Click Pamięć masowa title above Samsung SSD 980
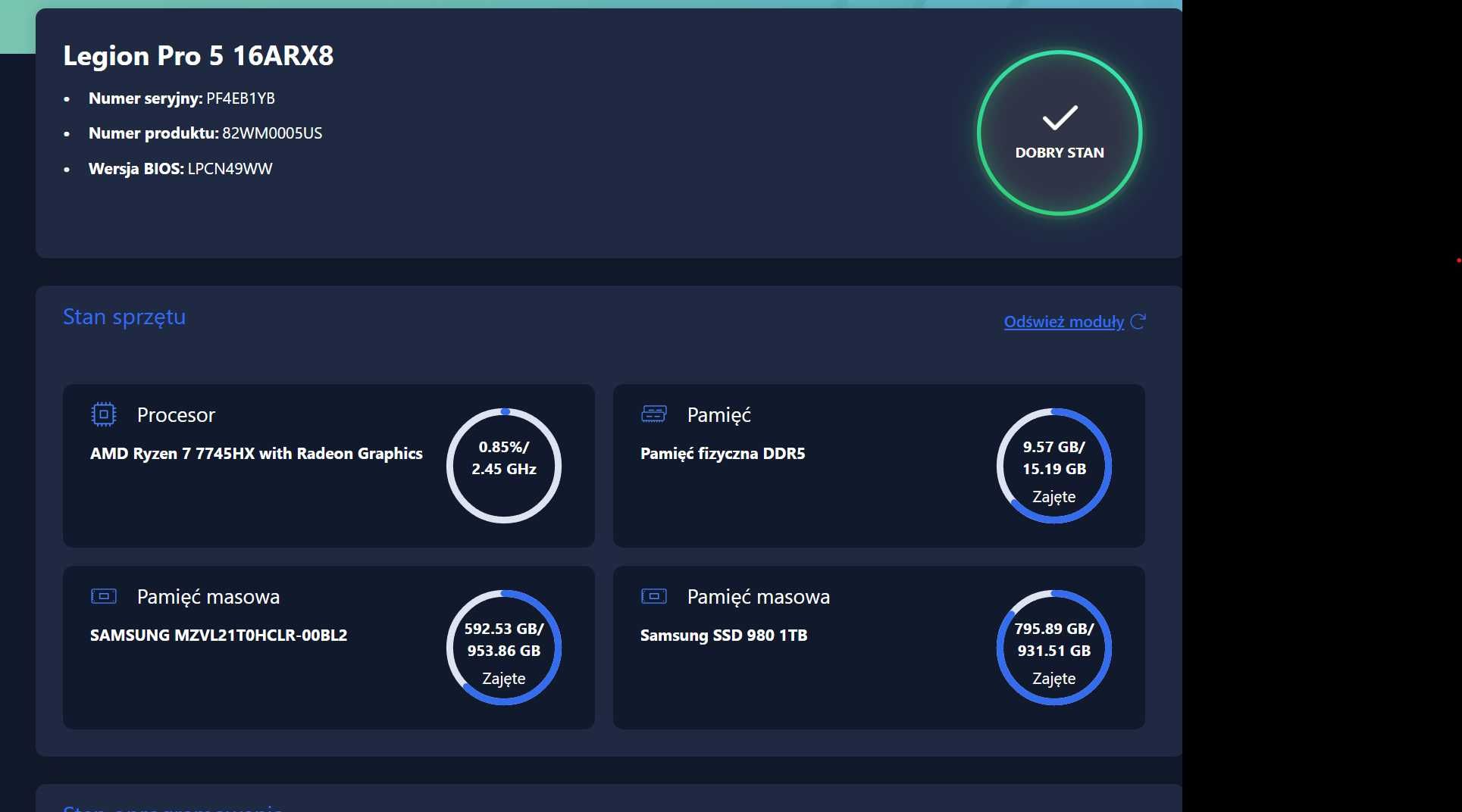Viewport: 1462px width, 812px height. pyautogui.click(x=758, y=597)
